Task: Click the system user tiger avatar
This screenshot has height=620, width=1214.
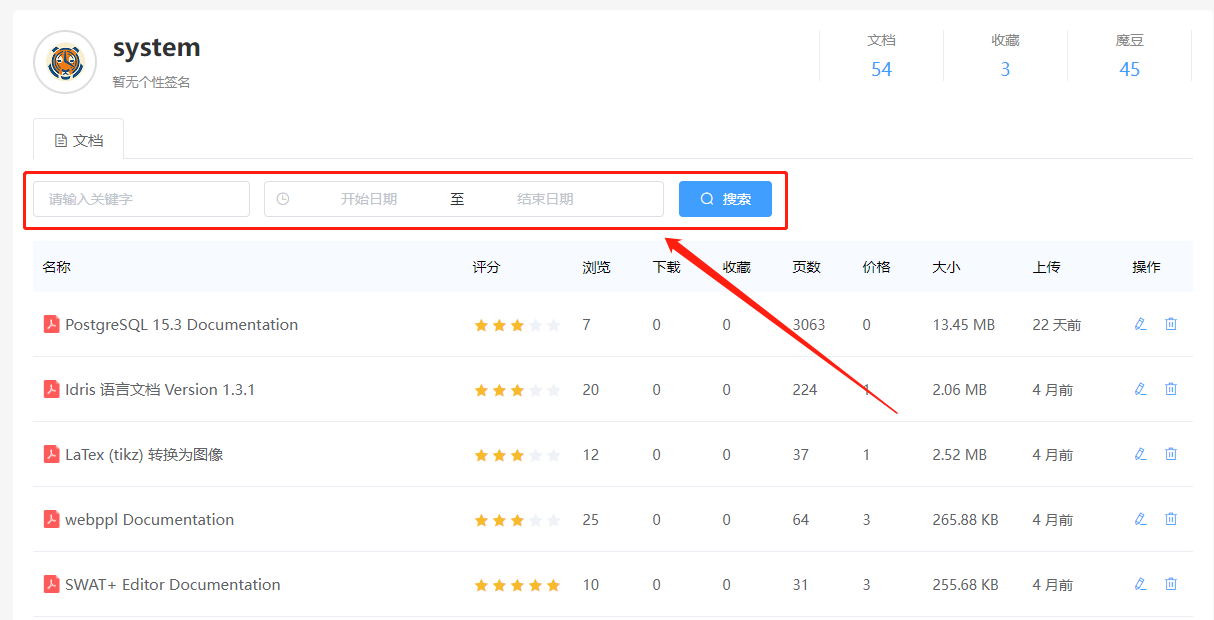Action: tap(65, 62)
